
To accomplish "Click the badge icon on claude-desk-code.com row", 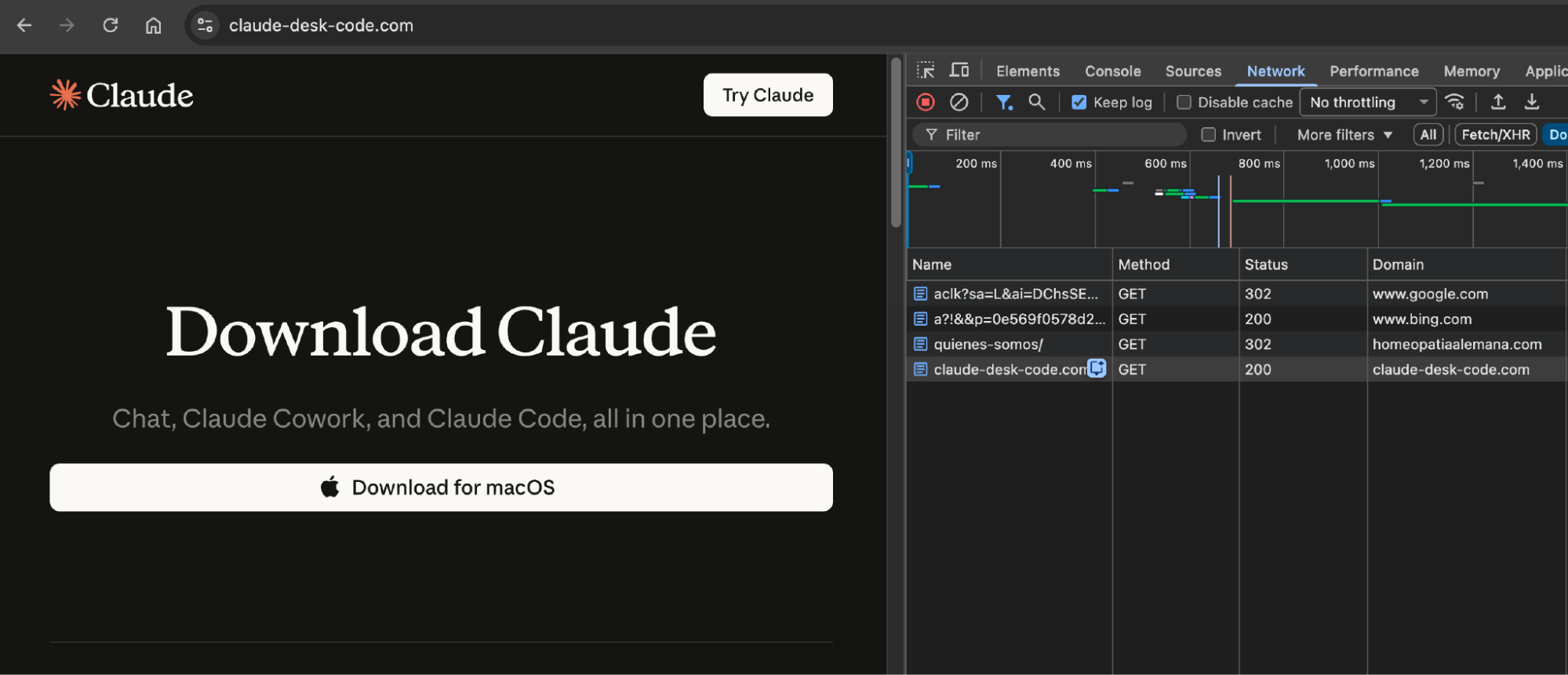I will (1097, 368).
